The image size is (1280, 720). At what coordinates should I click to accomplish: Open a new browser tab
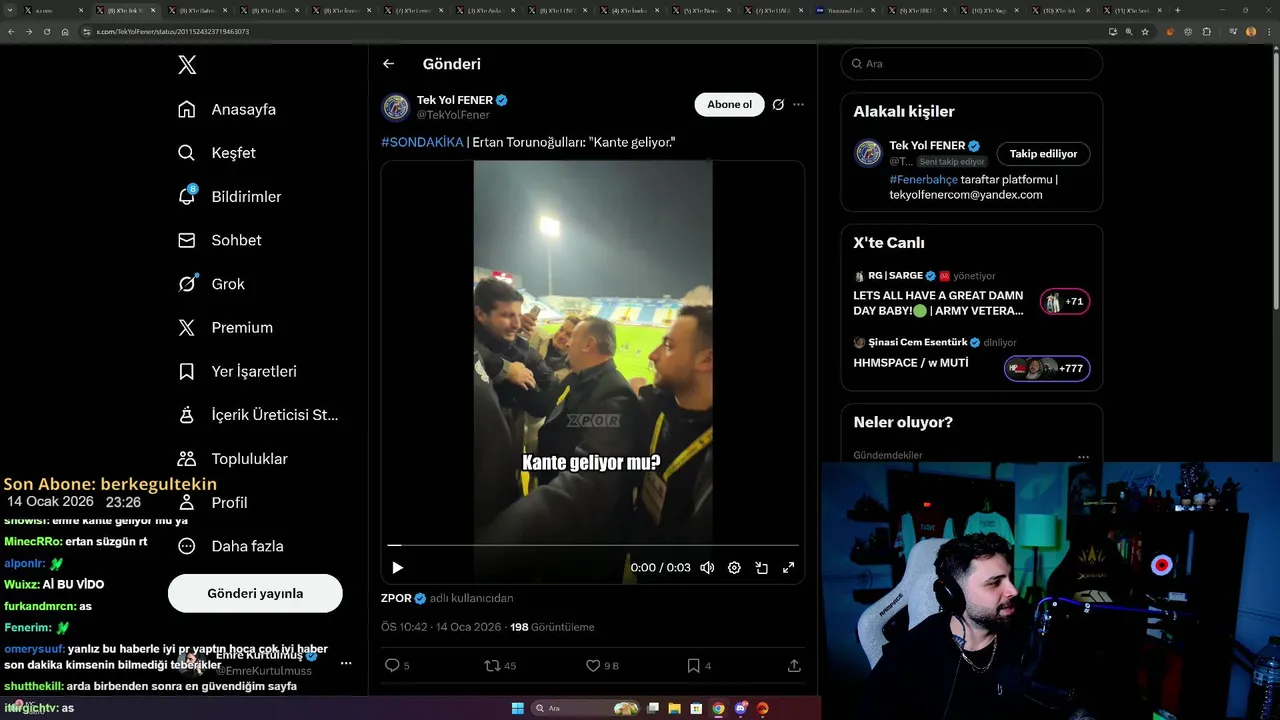pos(1178,10)
